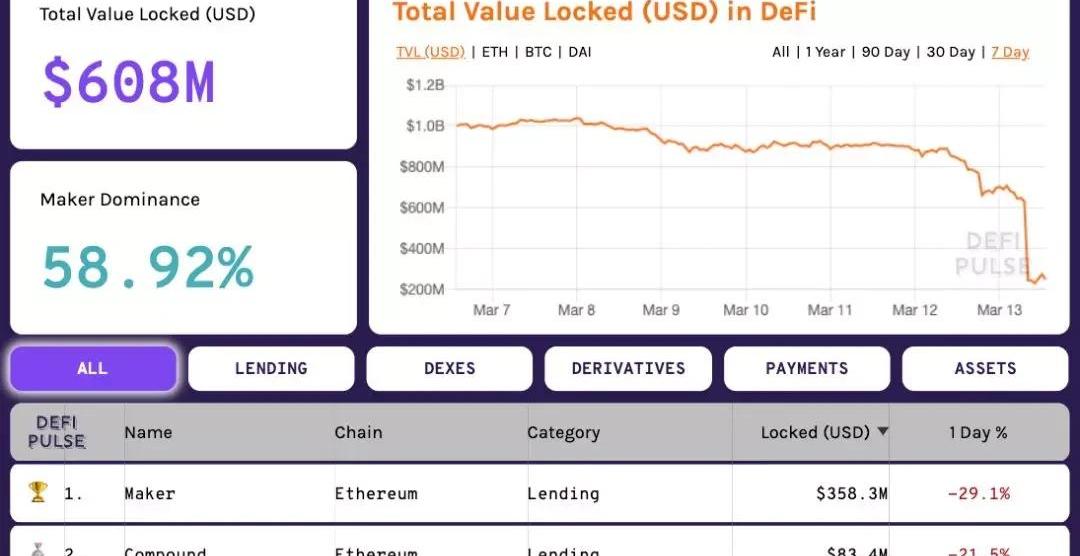The height and width of the screenshot is (556, 1080).
Task: Open the DEXES category tab
Action: [x=449, y=369]
